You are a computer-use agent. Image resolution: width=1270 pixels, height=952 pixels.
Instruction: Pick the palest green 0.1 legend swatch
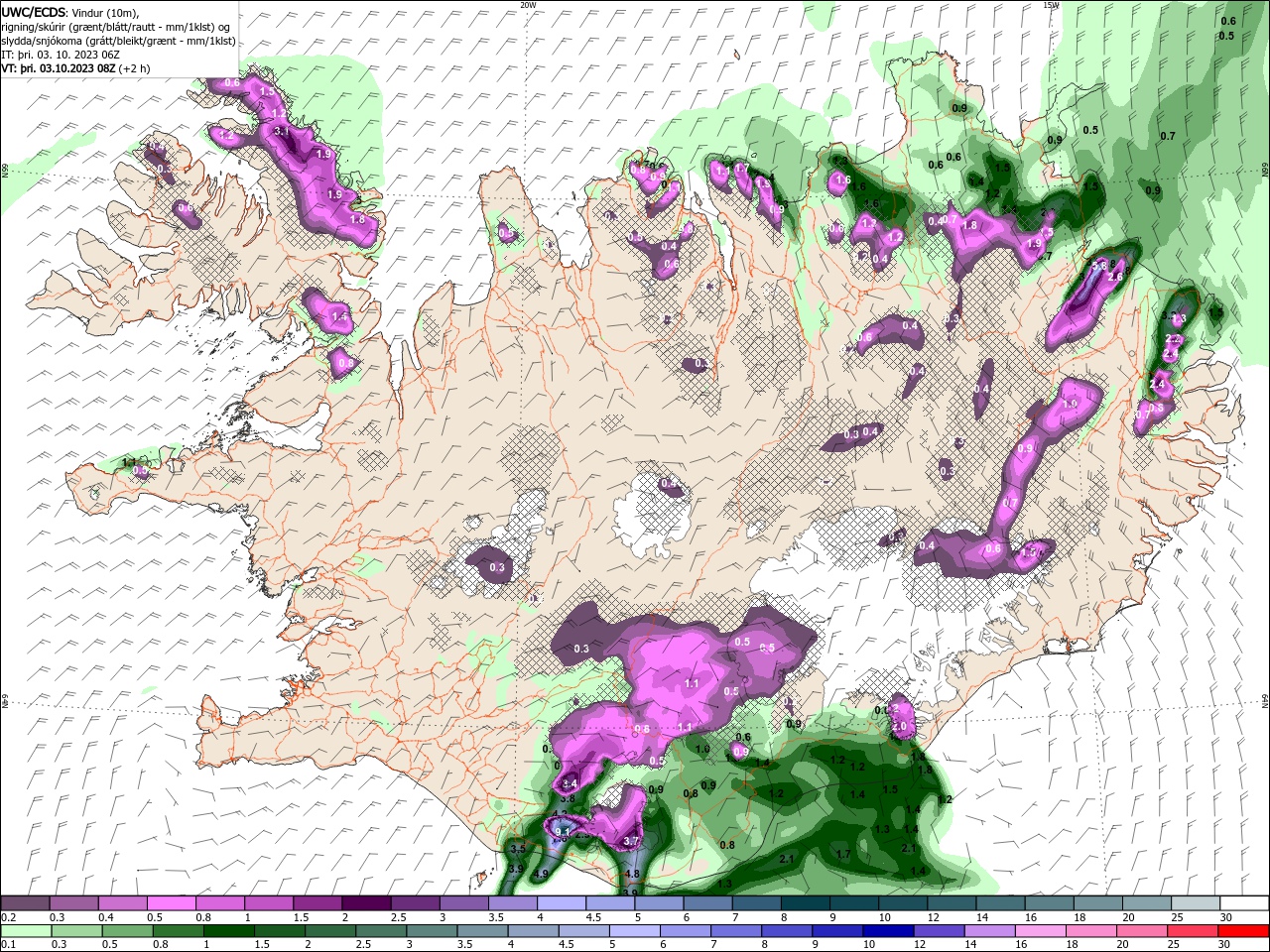point(26,931)
